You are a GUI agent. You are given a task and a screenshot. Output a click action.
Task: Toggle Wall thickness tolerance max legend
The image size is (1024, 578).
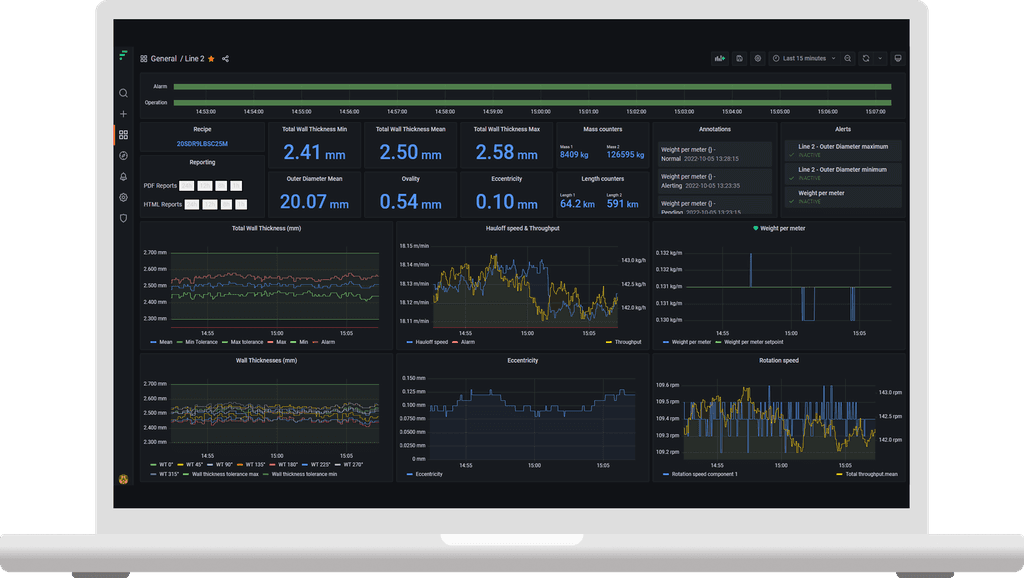pos(221,475)
